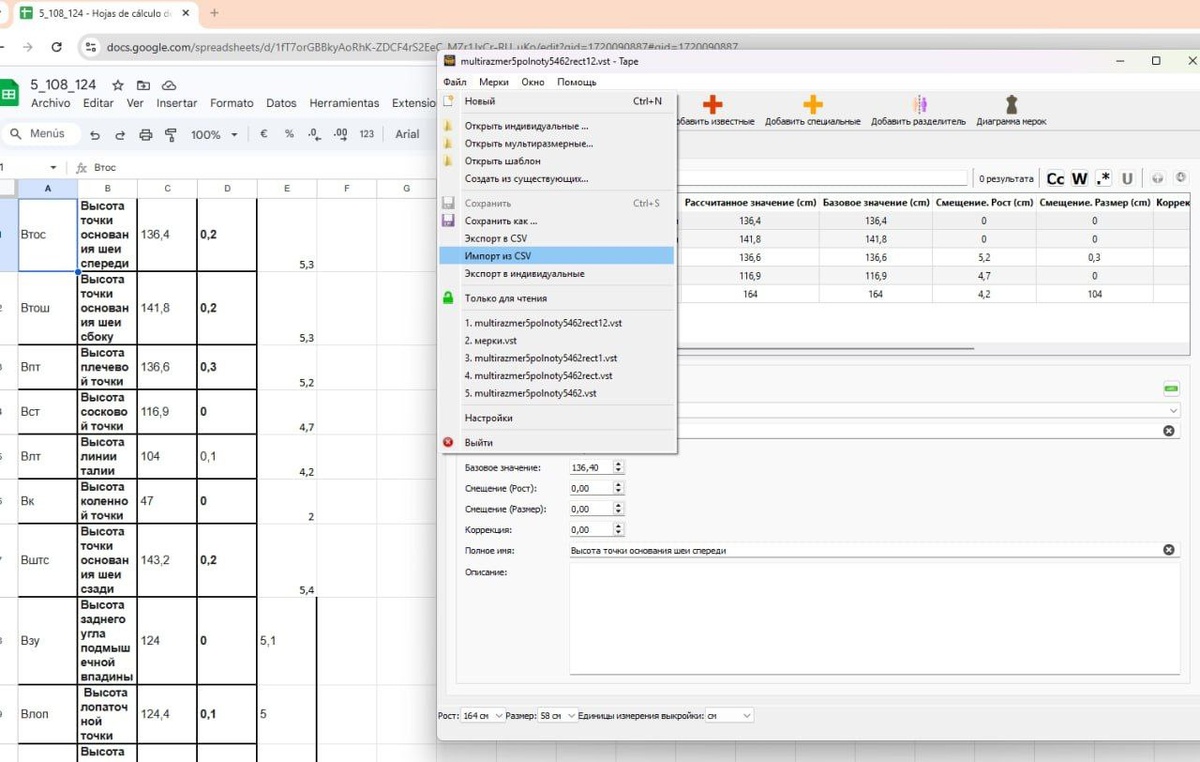Screen dimensions: 1200x762
Task: Open the 100% zoom dropdown in Sheets
Action: tap(215, 135)
